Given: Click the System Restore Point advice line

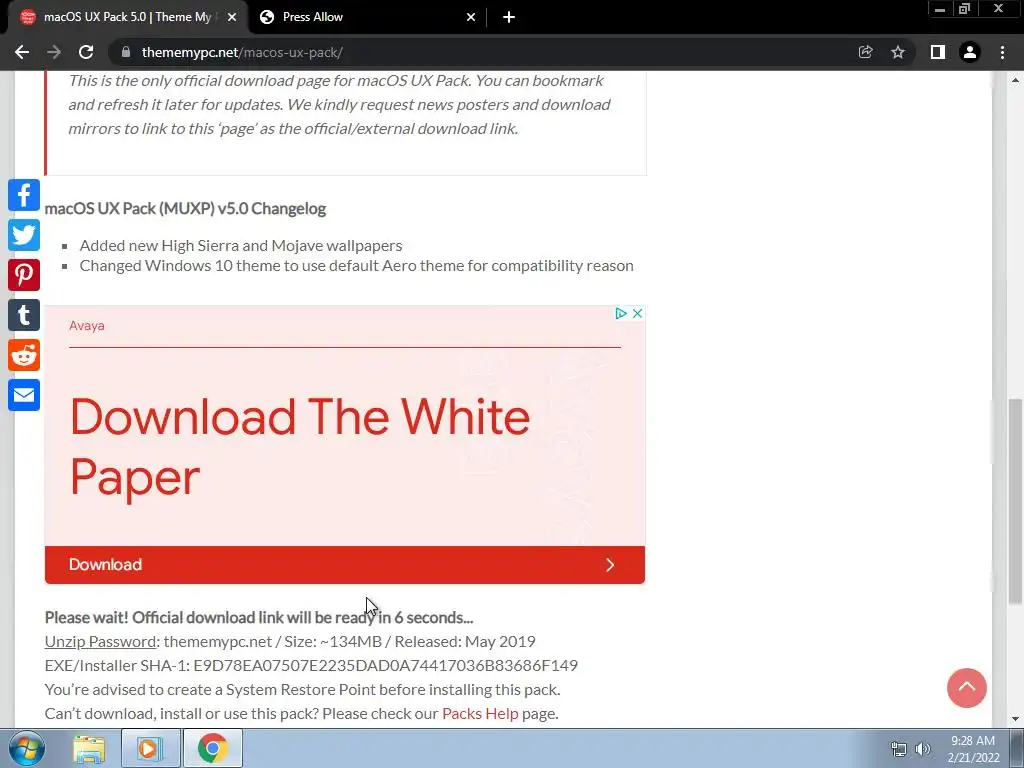Looking at the screenshot, I should 302,690.
